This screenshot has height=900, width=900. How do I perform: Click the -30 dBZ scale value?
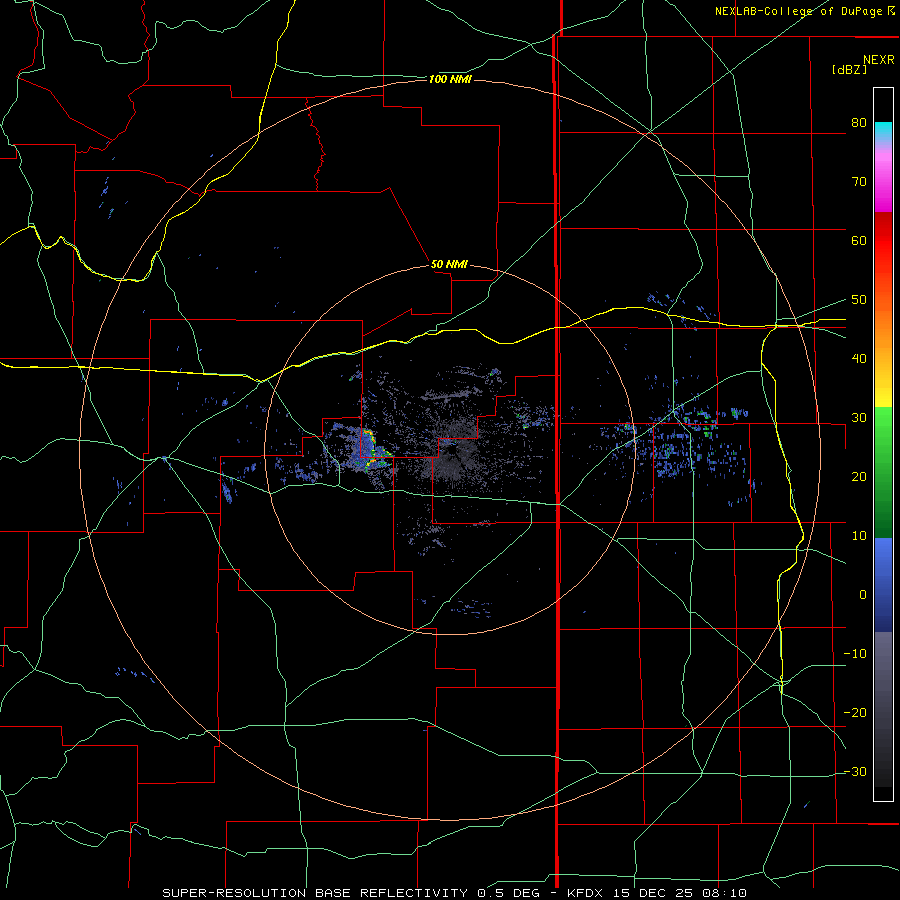(855, 771)
